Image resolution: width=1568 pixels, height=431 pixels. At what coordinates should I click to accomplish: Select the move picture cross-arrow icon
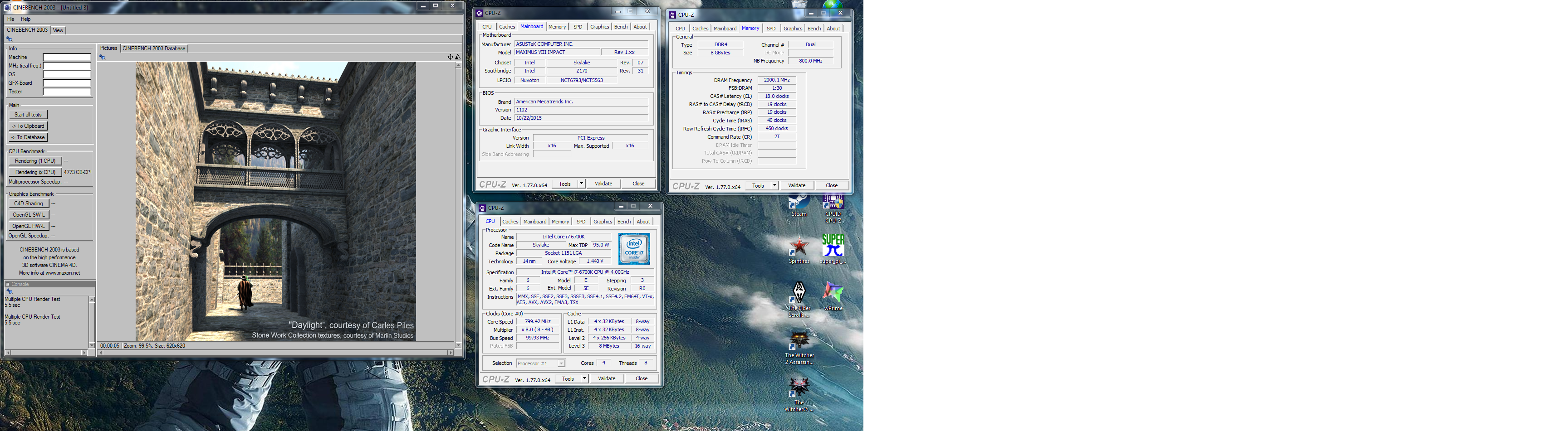coord(450,57)
